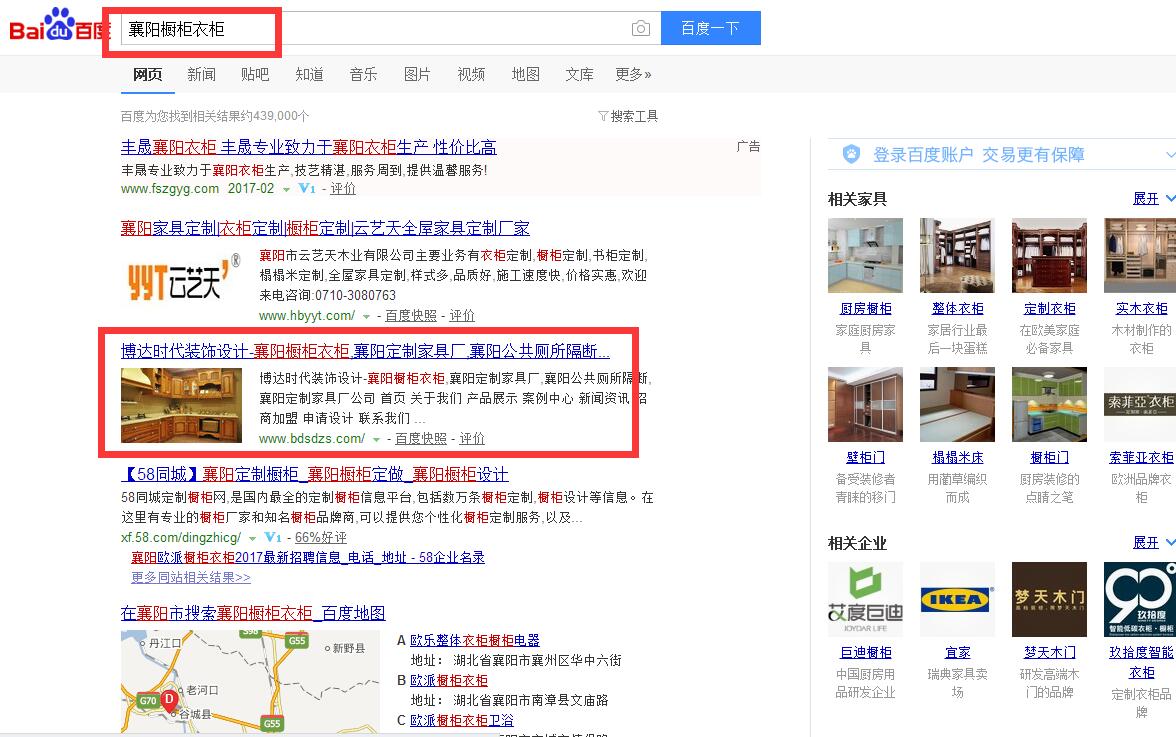
Task: Open 评价 for fszgyg.com result
Action: pyautogui.click(x=343, y=189)
